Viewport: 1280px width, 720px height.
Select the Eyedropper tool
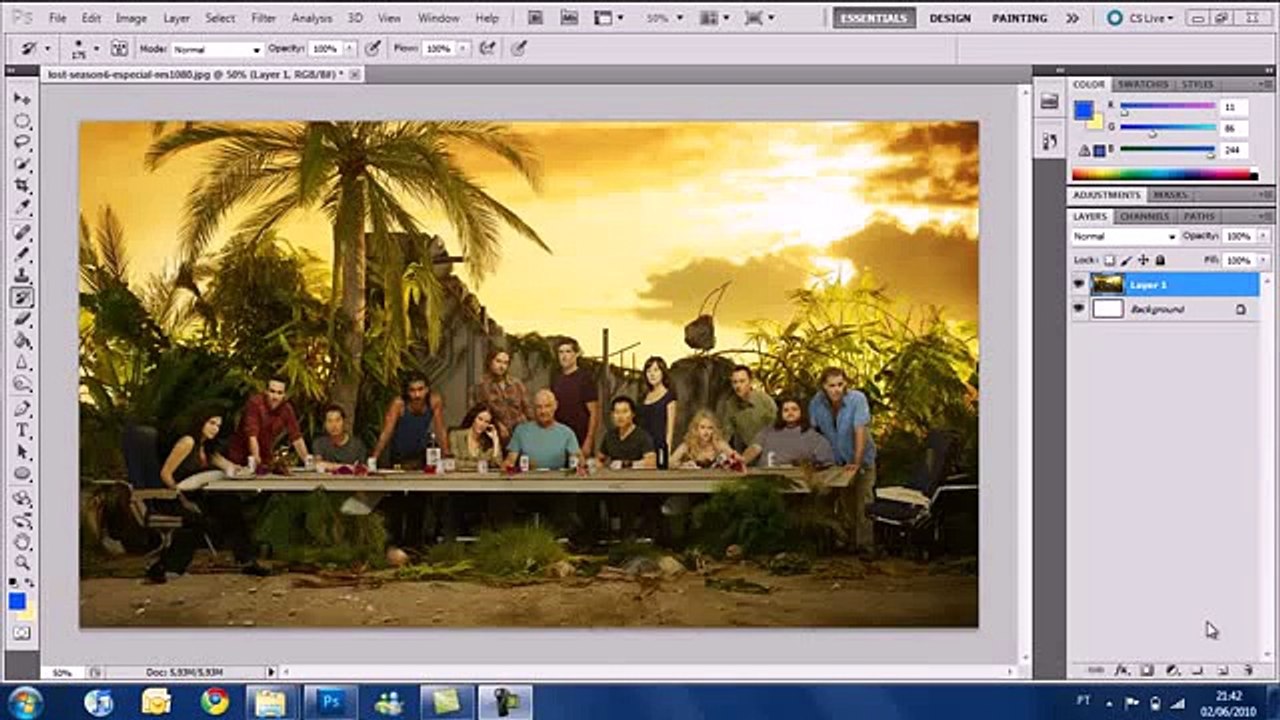point(22,209)
